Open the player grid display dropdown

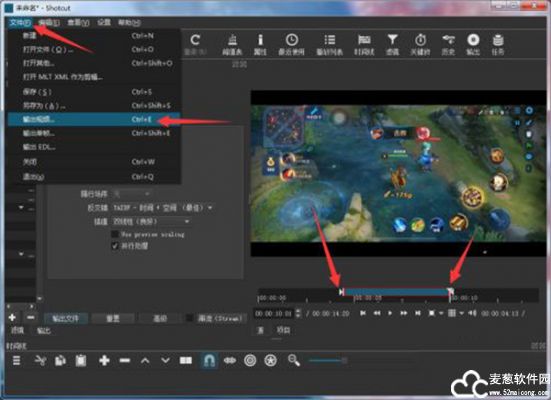(461, 313)
